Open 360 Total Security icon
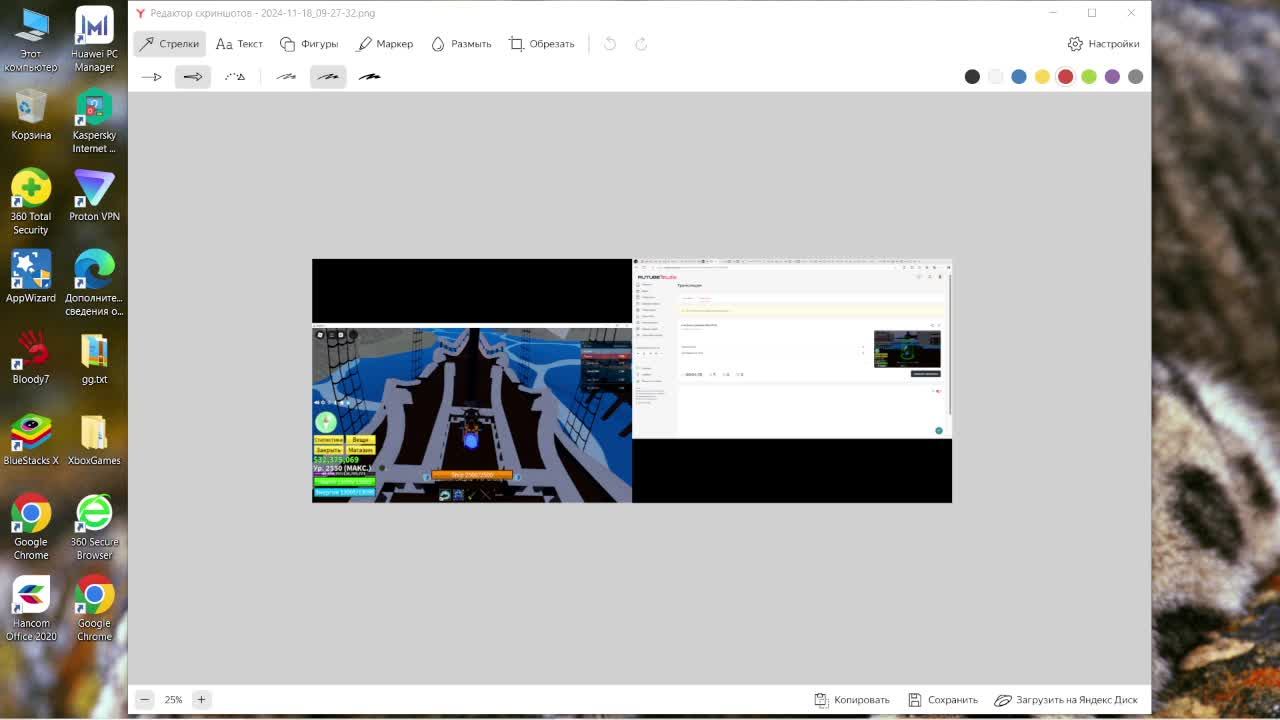The height and width of the screenshot is (720, 1280). click(x=31, y=202)
